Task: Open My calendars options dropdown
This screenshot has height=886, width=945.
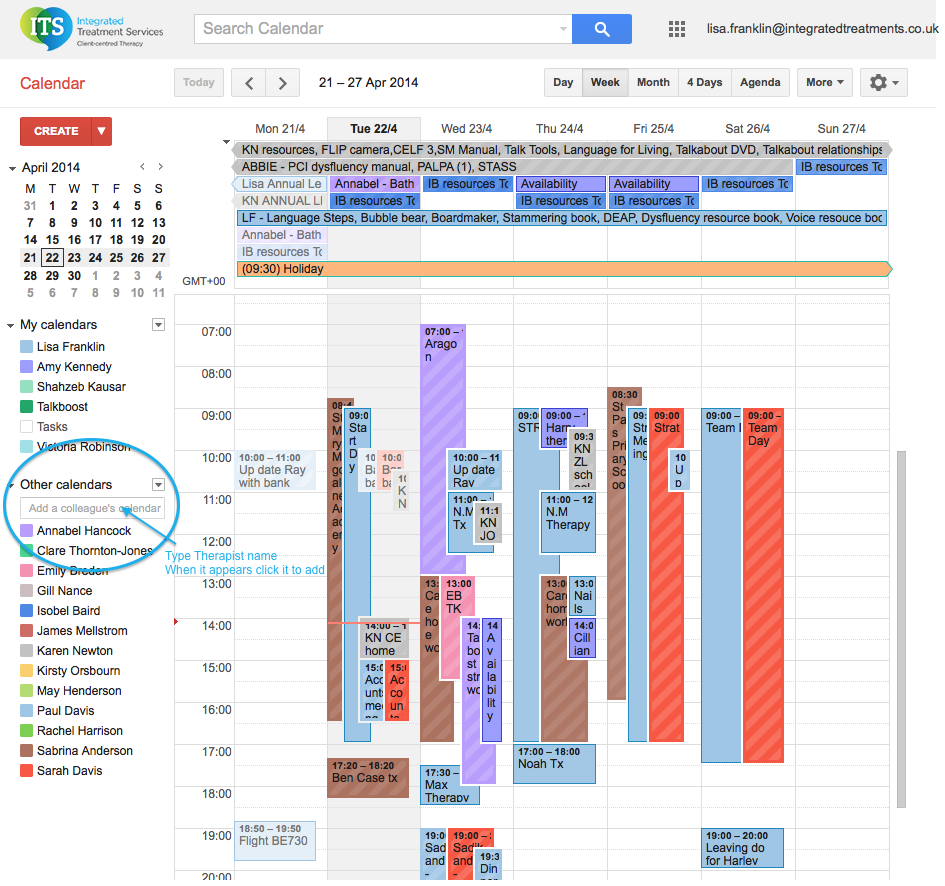Action: pos(158,325)
